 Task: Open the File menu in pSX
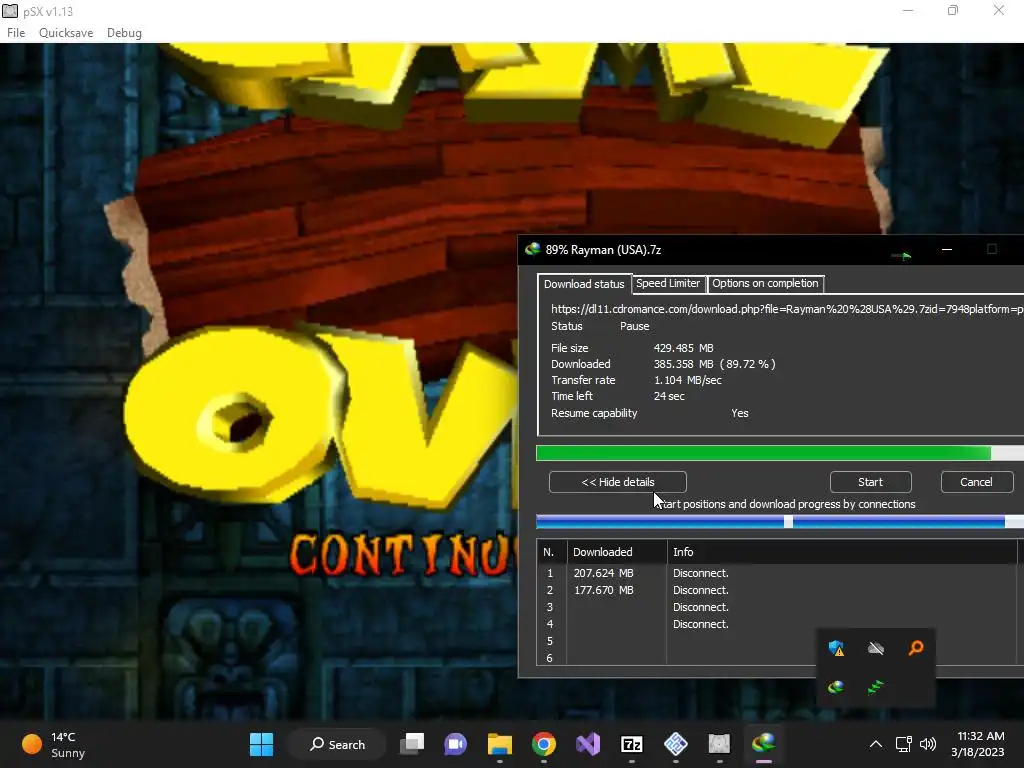(16, 33)
